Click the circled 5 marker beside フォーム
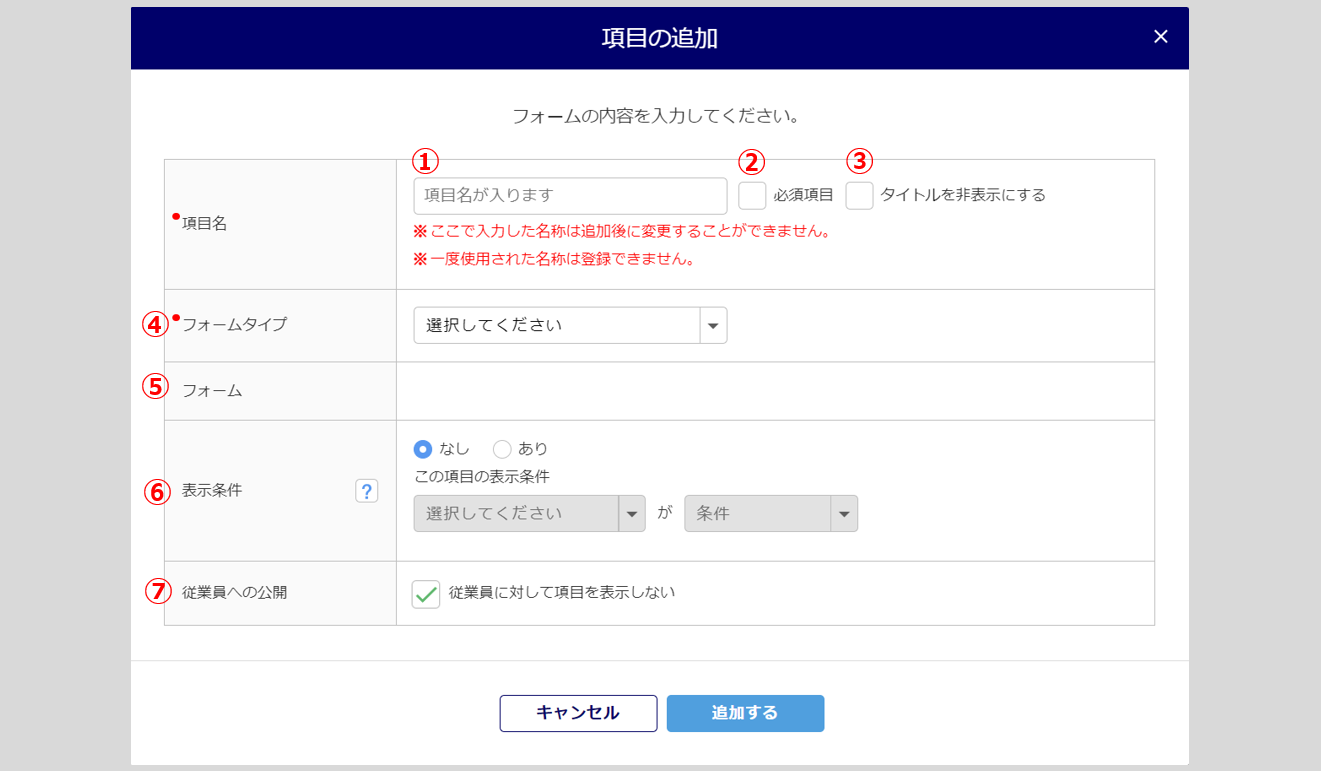1321x771 pixels. click(x=155, y=386)
